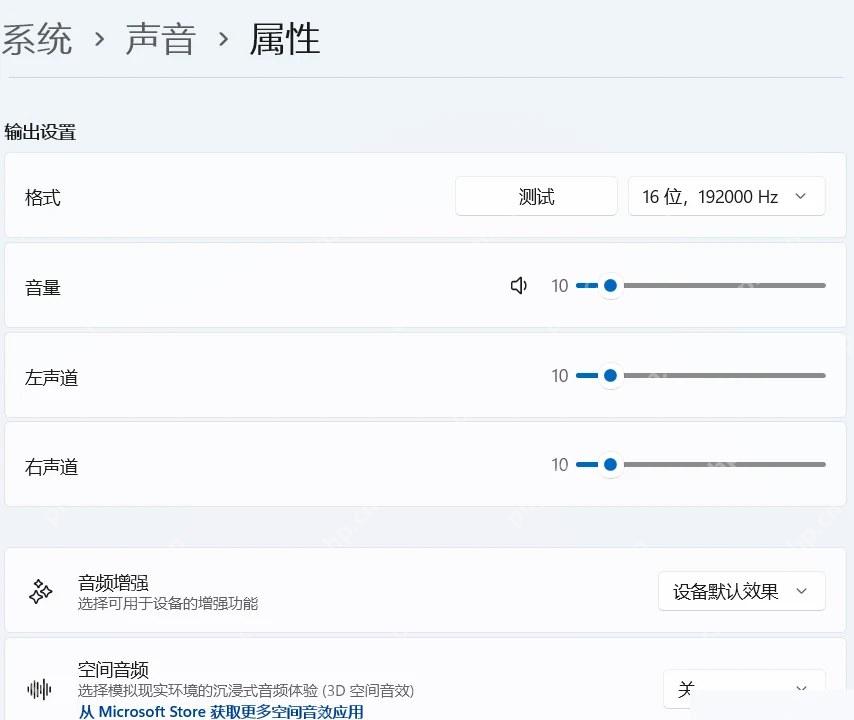Click the 测试 button to test format

(x=536, y=196)
